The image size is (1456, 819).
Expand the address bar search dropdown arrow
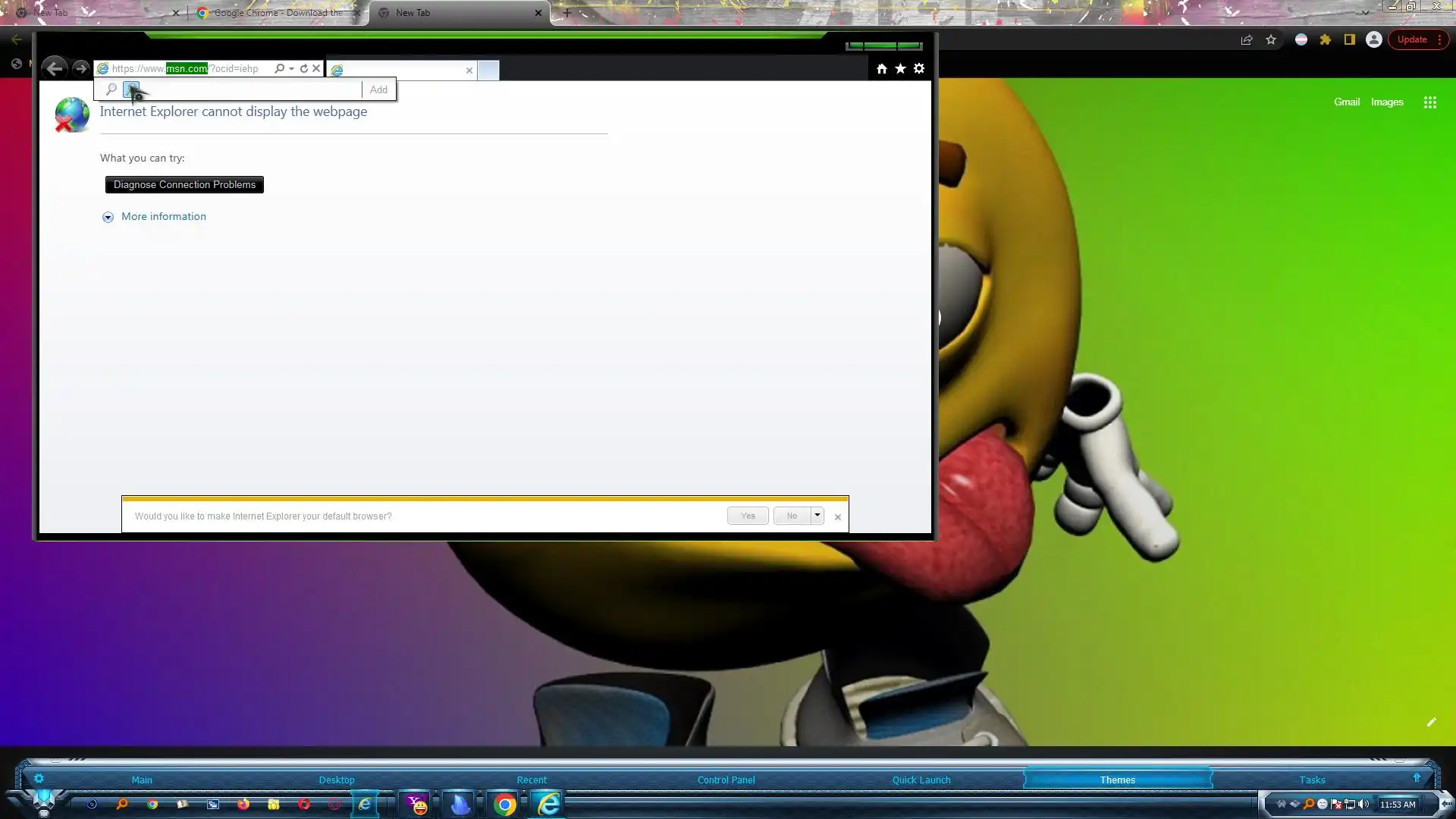291,69
